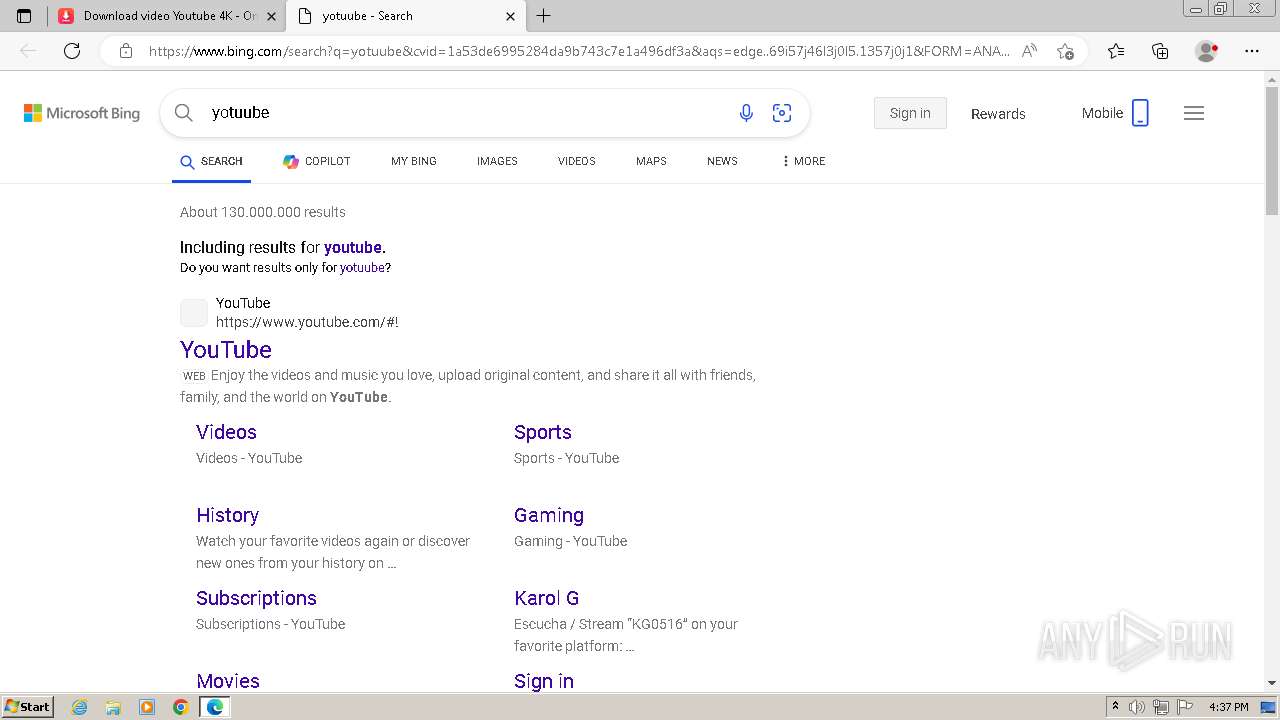The image size is (1280, 720).
Task: Close the Download video Youtube 4K tab
Action: (x=271, y=16)
